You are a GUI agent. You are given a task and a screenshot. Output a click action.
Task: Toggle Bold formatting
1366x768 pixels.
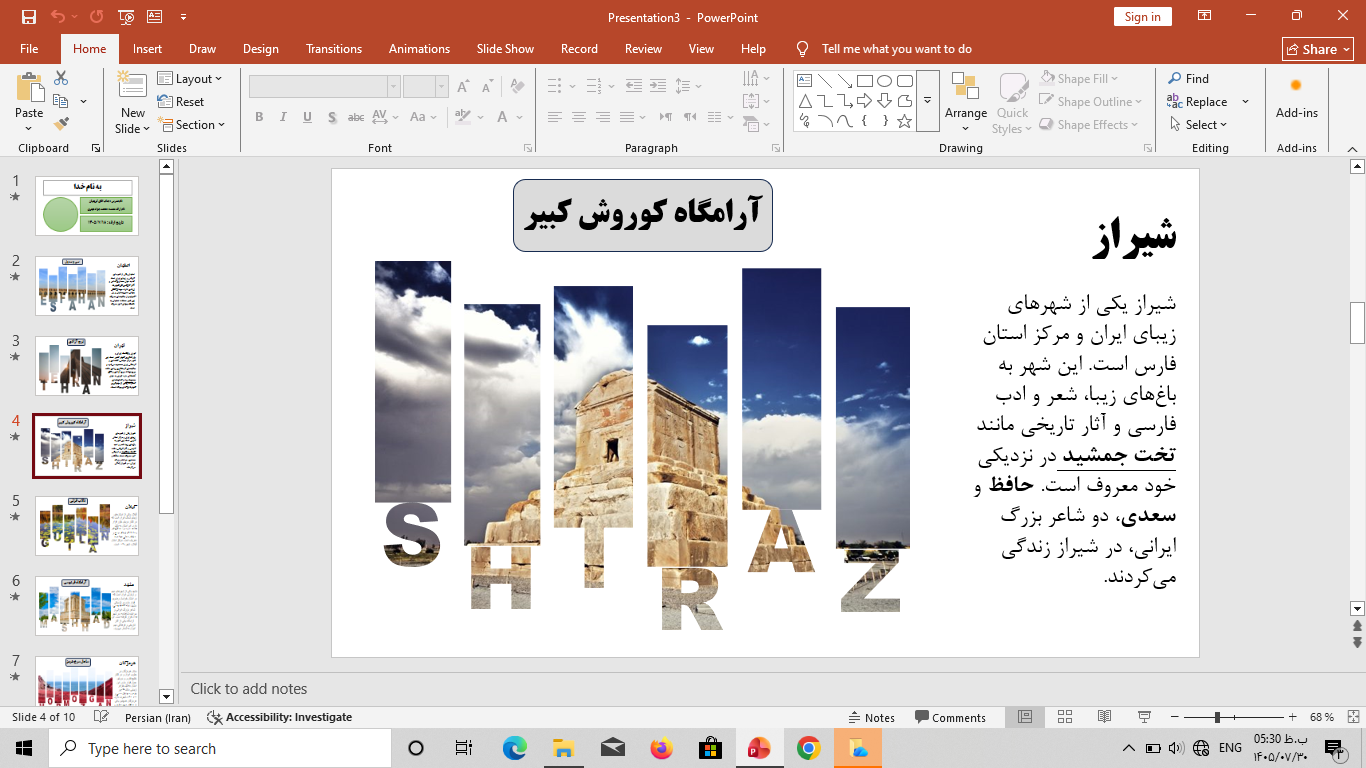click(x=259, y=117)
